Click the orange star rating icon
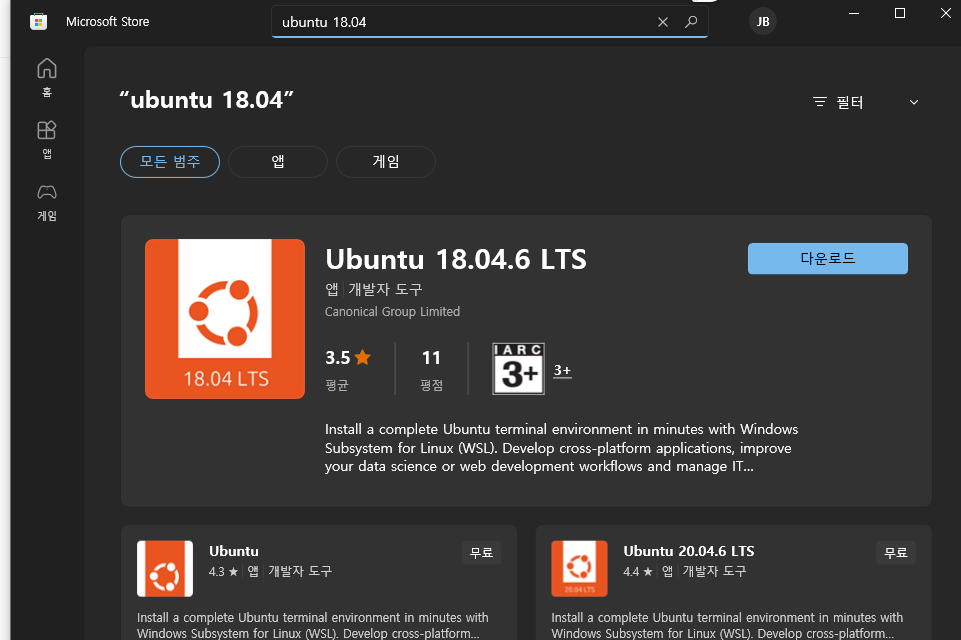 363,357
